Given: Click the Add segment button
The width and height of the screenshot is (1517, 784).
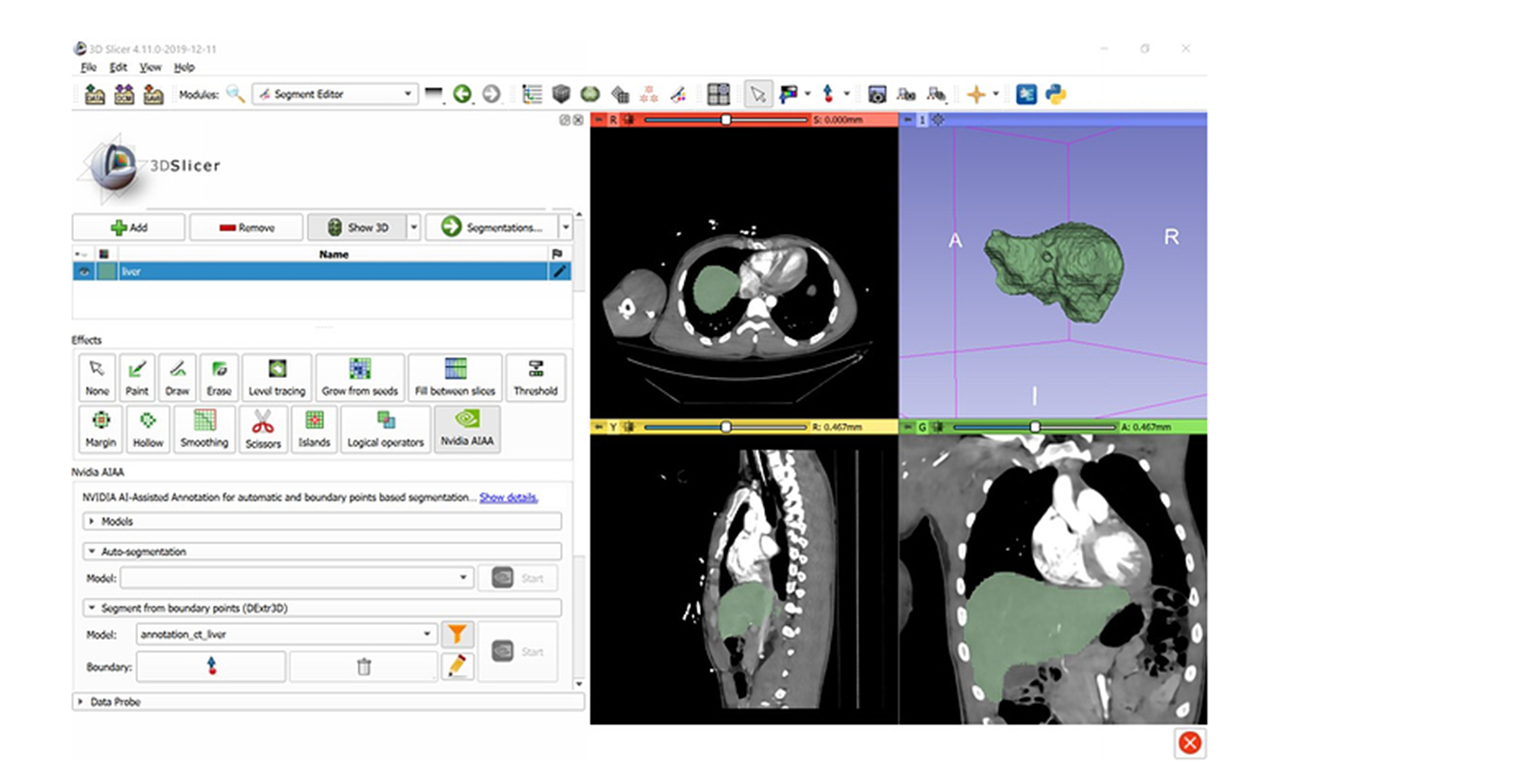Looking at the screenshot, I should (x=128, y=228).
